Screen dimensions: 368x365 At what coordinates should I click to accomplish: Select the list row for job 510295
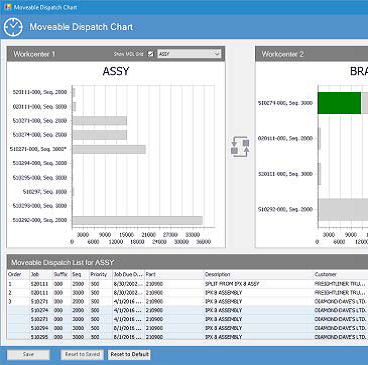point(188,337)
